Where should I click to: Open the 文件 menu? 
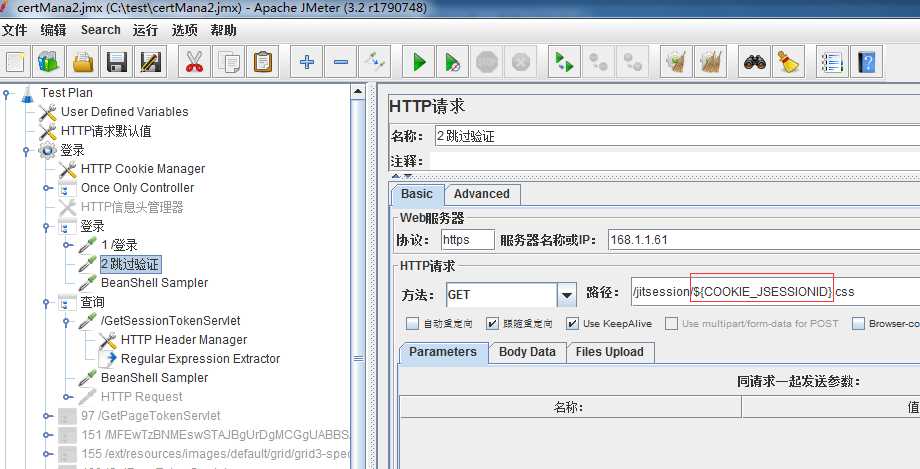coord(15,30)
